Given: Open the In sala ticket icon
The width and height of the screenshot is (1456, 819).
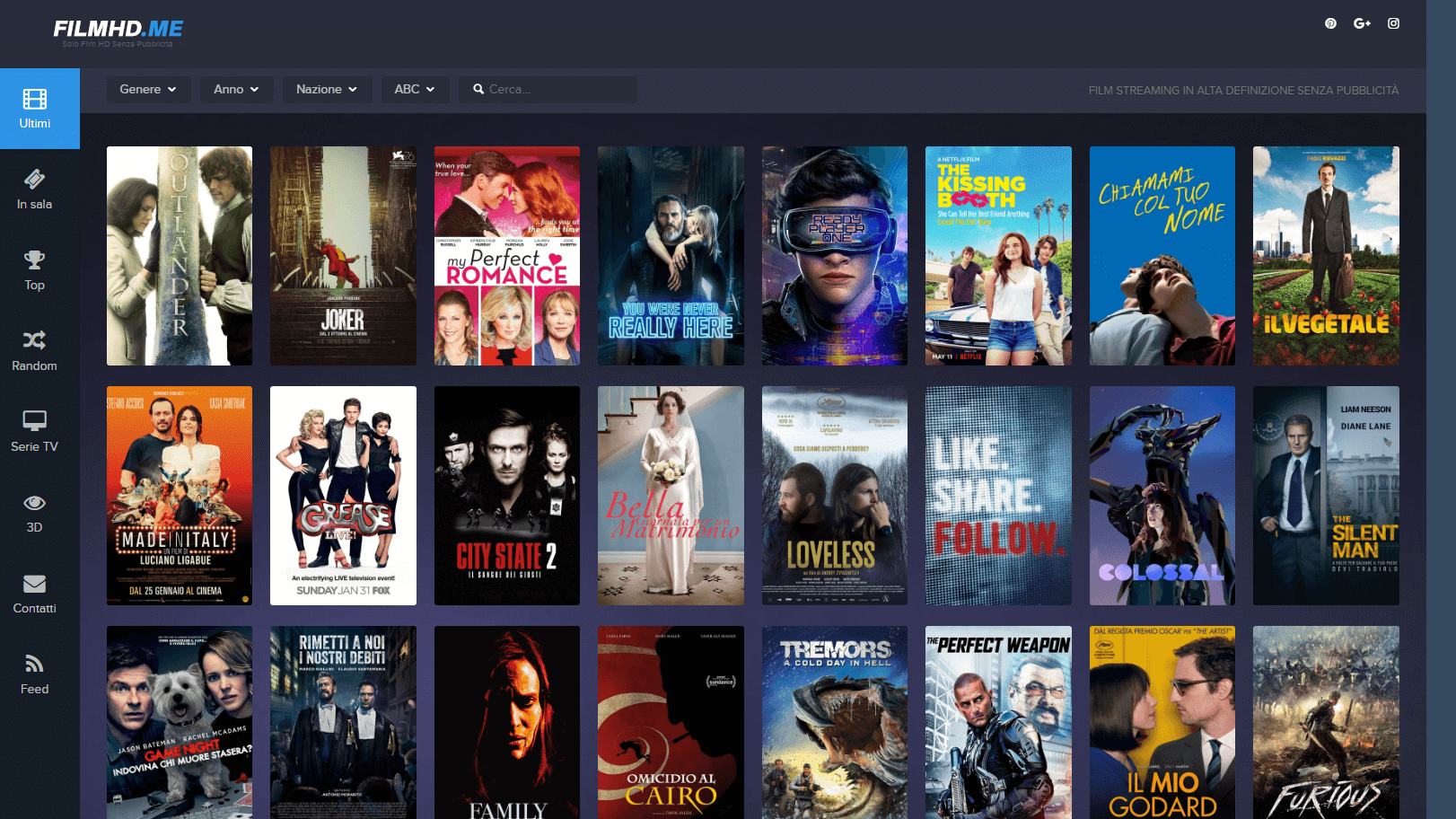Looking at the screenshot, I should coord(34,179).
